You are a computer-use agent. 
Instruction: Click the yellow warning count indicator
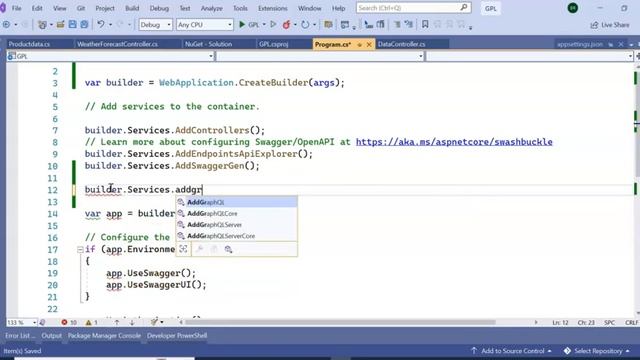point(91,322)
